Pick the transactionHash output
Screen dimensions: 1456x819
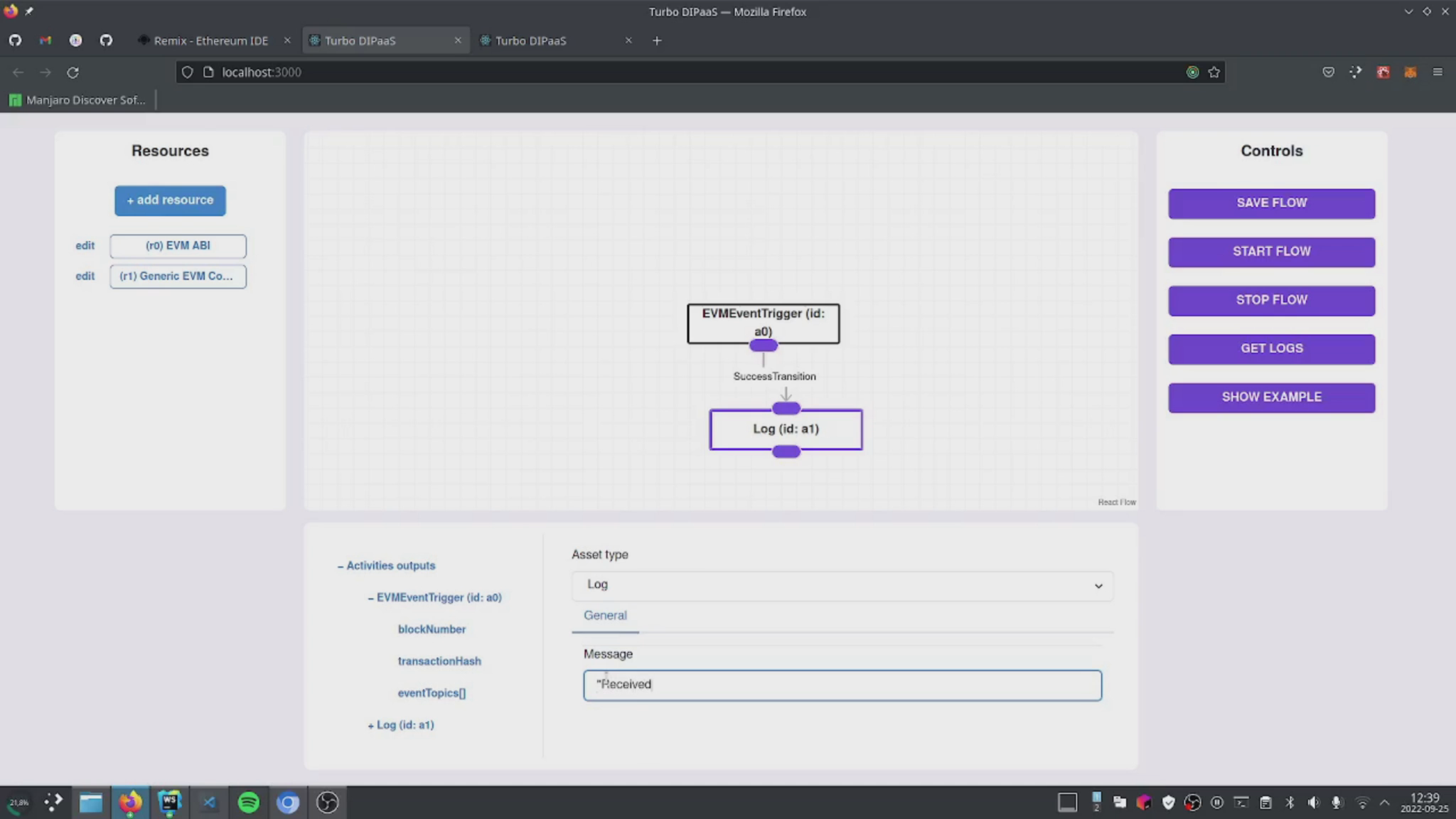[439, 661]
